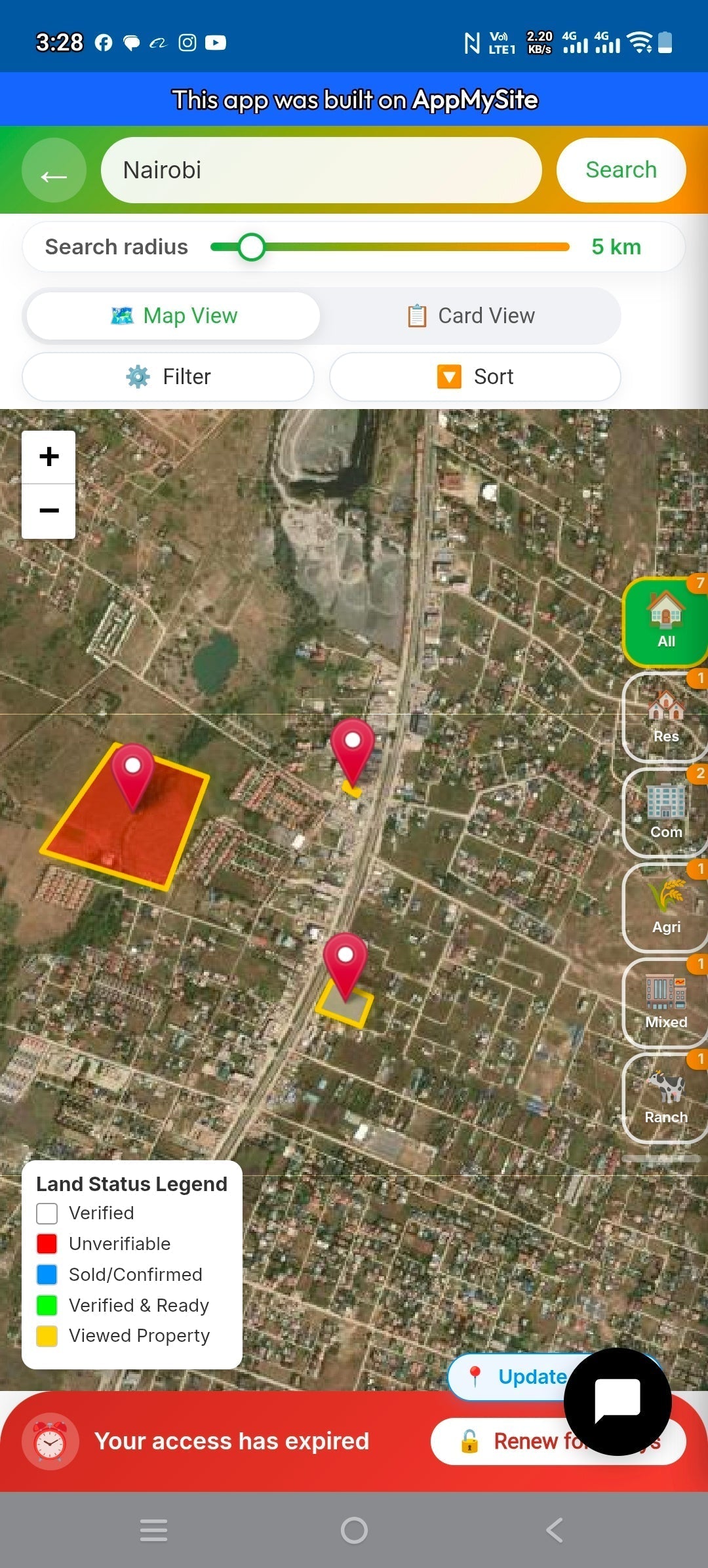Open the Filter options

[x=168, y=377]
